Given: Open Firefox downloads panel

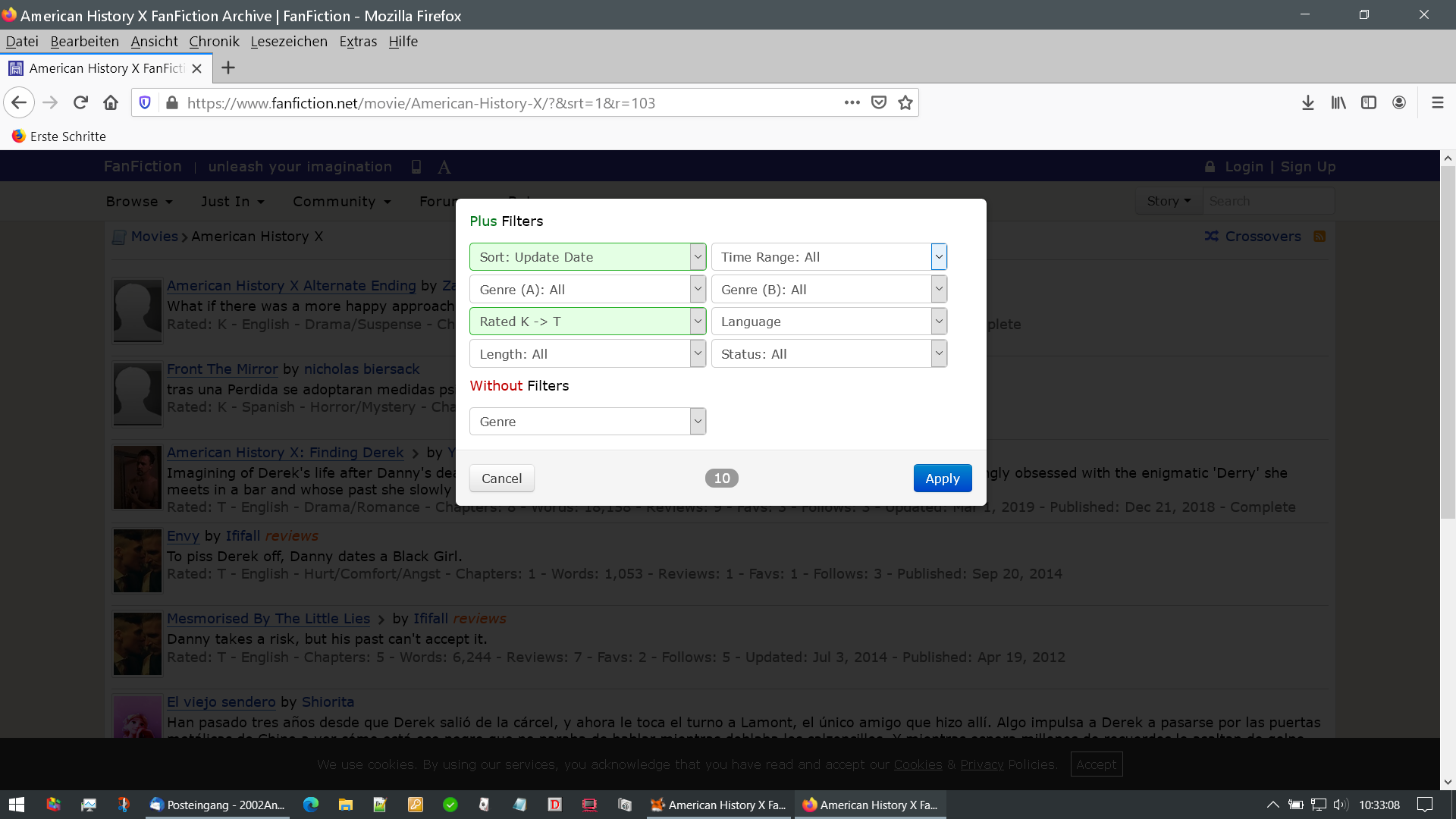Looking at the screenshot, I should point(1308,102).
